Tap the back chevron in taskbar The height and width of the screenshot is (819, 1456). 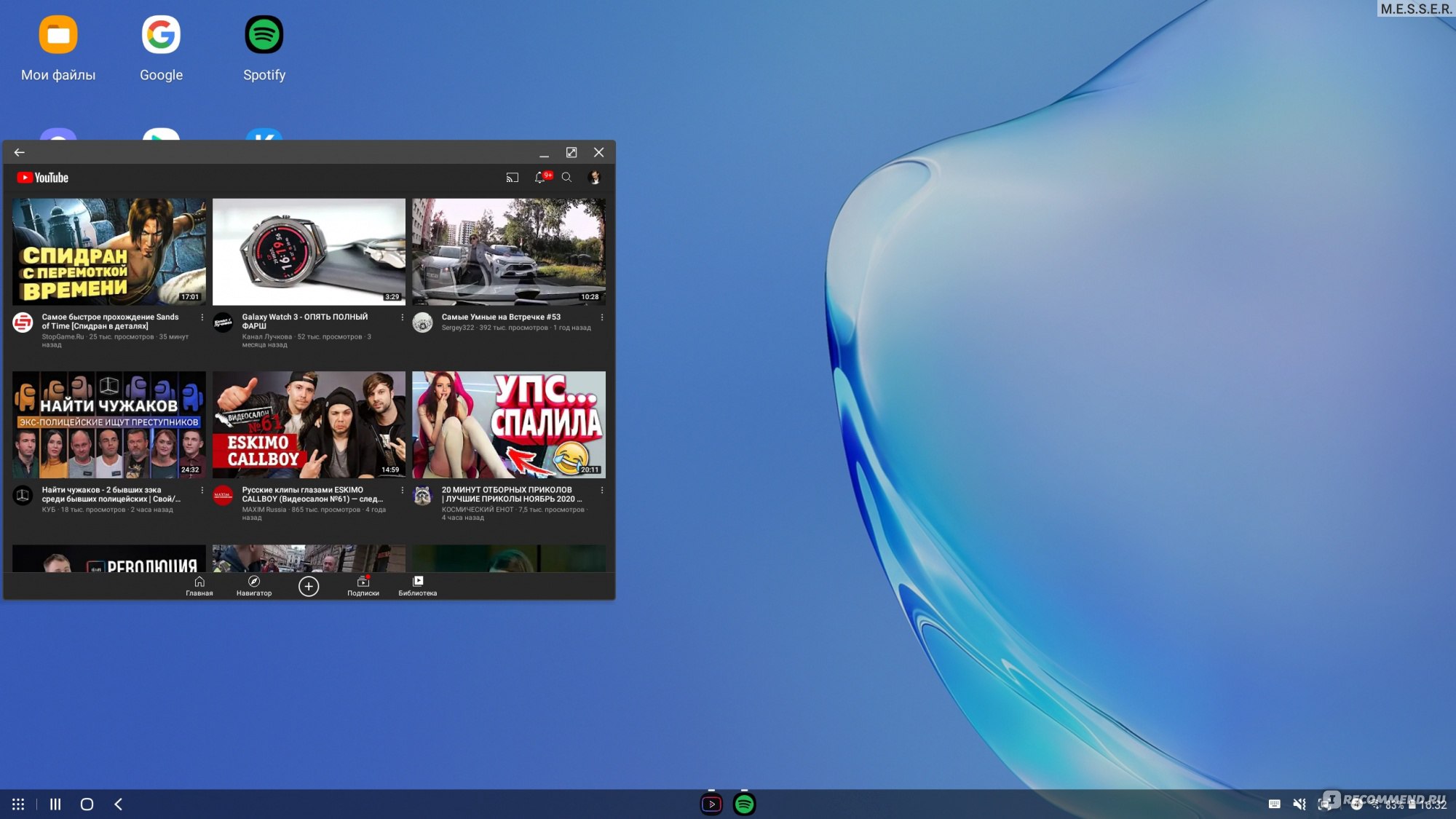[x=118, y=804]
